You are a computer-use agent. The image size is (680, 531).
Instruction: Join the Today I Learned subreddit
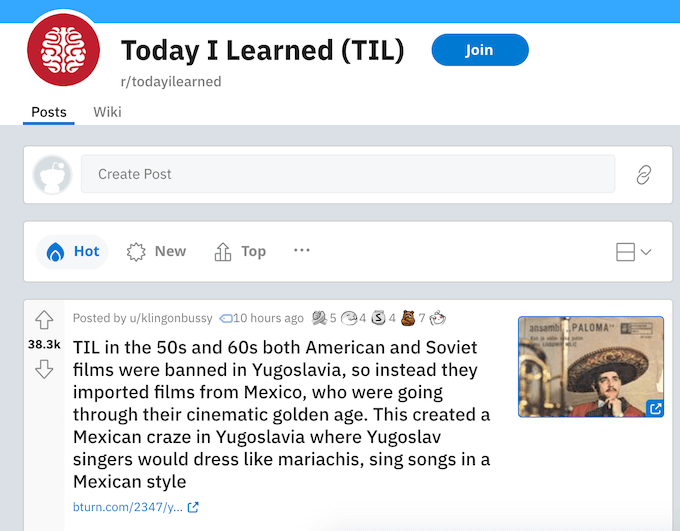pos(479,50)
